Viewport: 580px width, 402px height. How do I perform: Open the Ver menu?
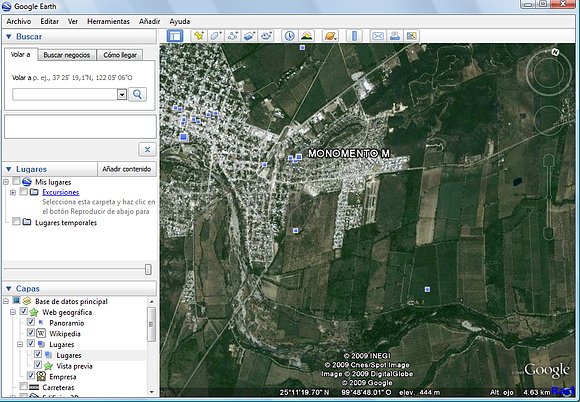(73, 21)
